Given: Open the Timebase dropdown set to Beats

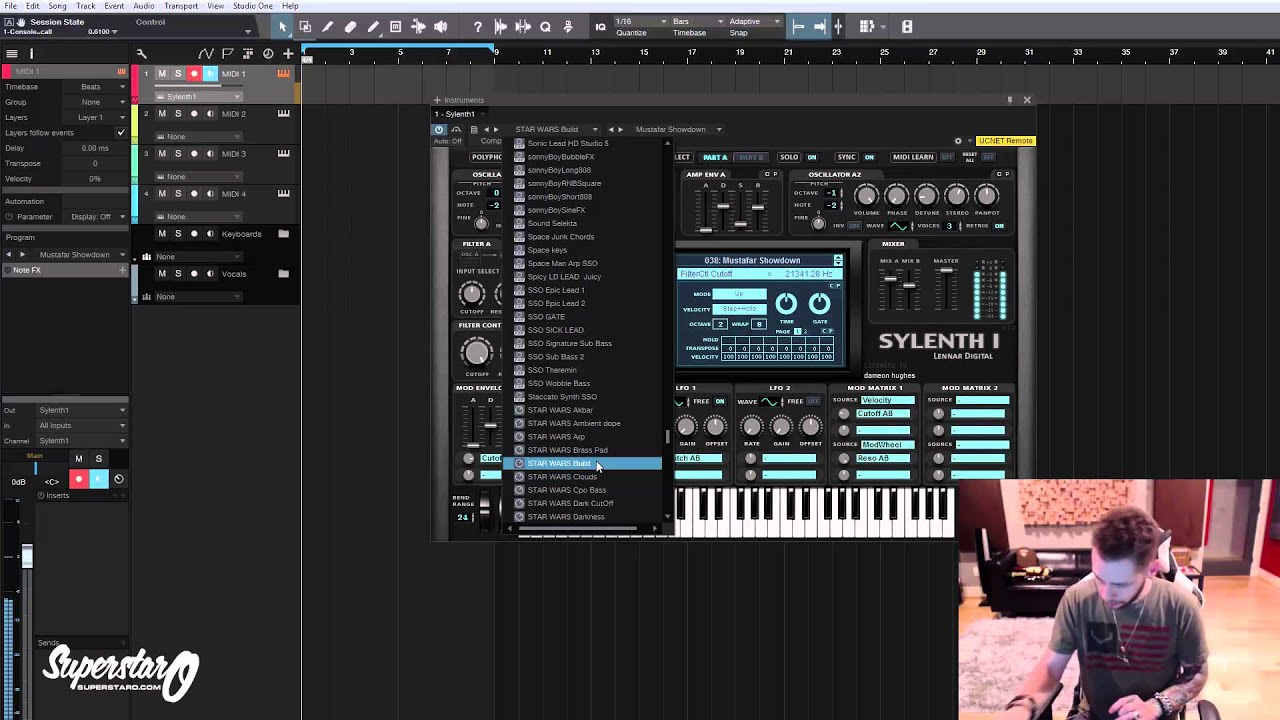Looking at the screenshot, I should (x=95, y=87).
